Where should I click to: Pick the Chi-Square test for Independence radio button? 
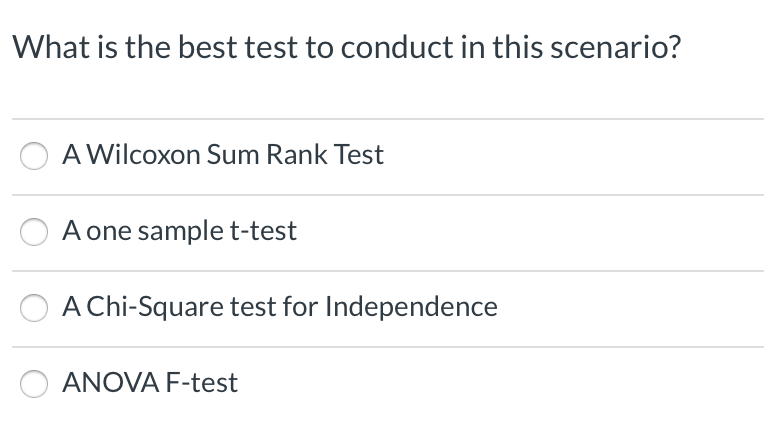35,309
